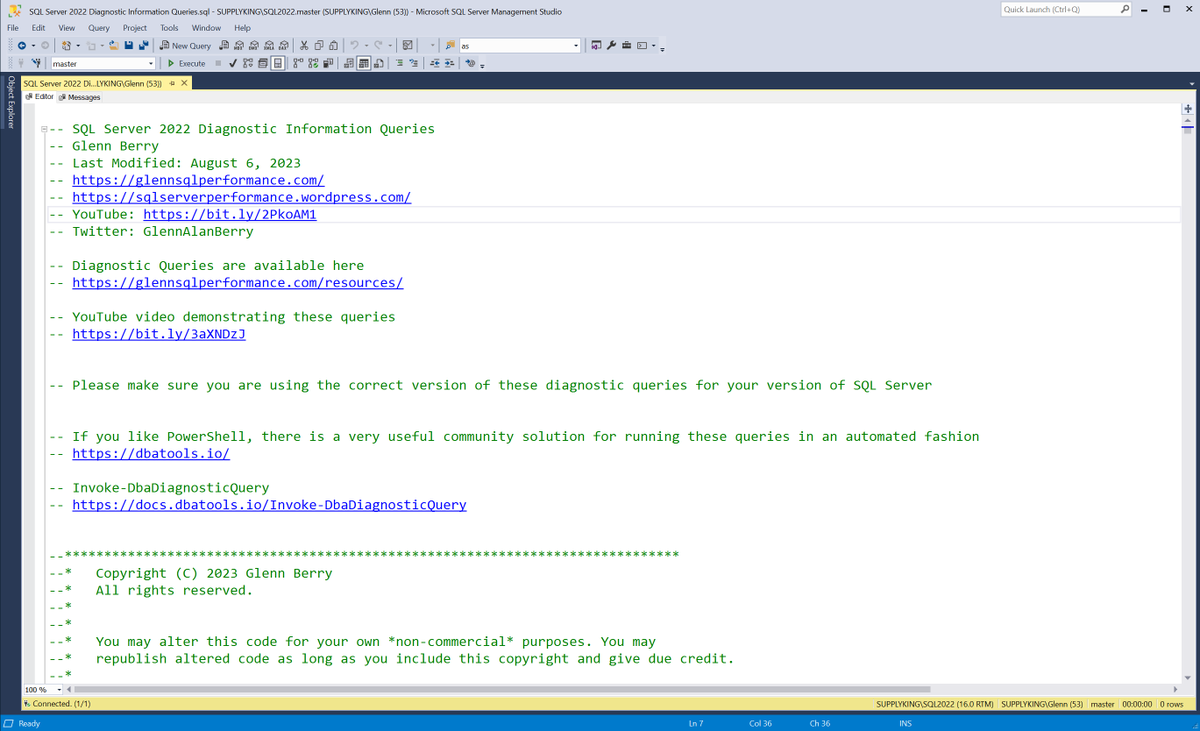Follow the dbatools.io hyperlink
This screenshot has height=731, width=1200.
(150, 453)
